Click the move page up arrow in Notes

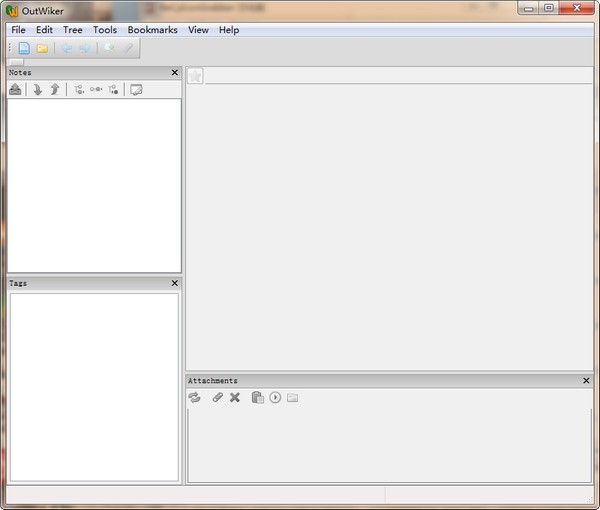pos(55,90)
